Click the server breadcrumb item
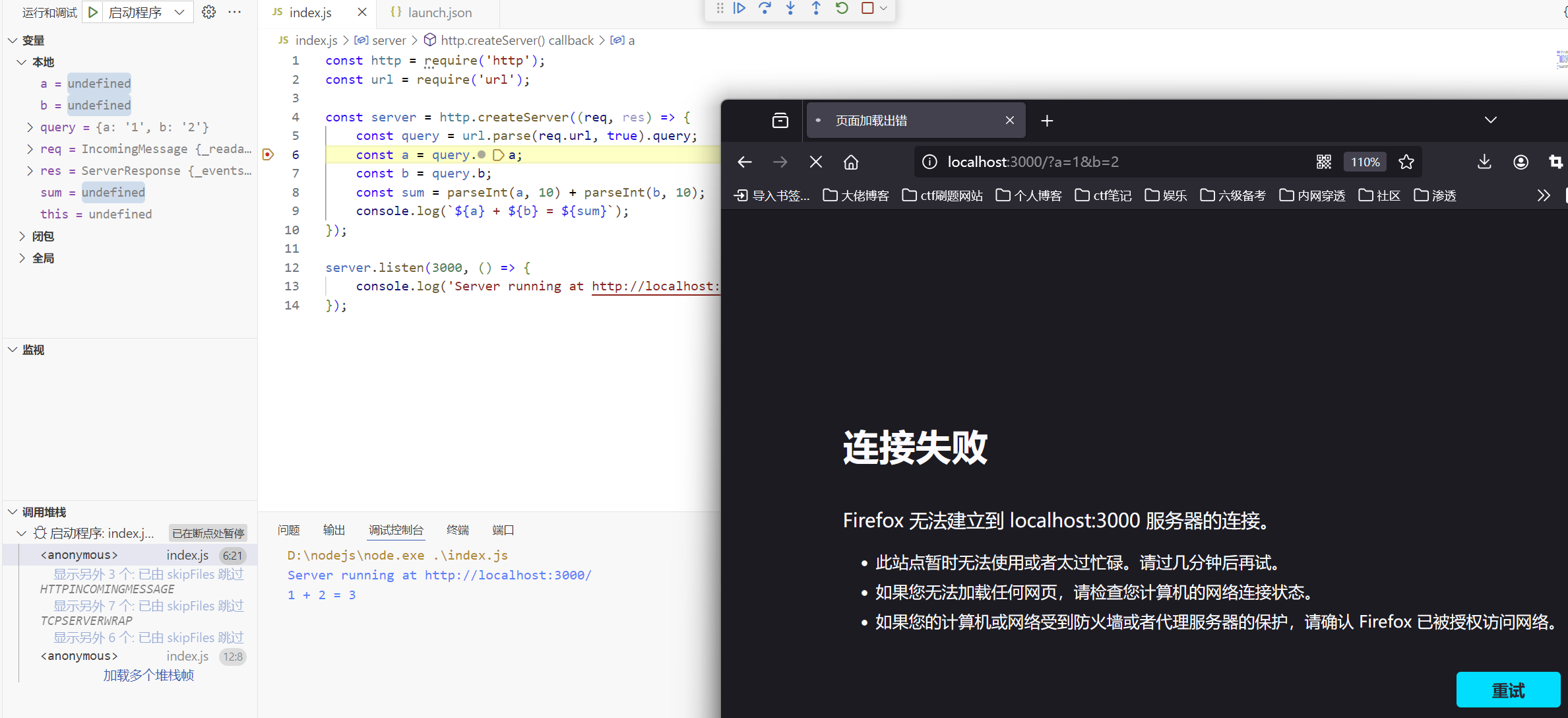 point(381,40)
